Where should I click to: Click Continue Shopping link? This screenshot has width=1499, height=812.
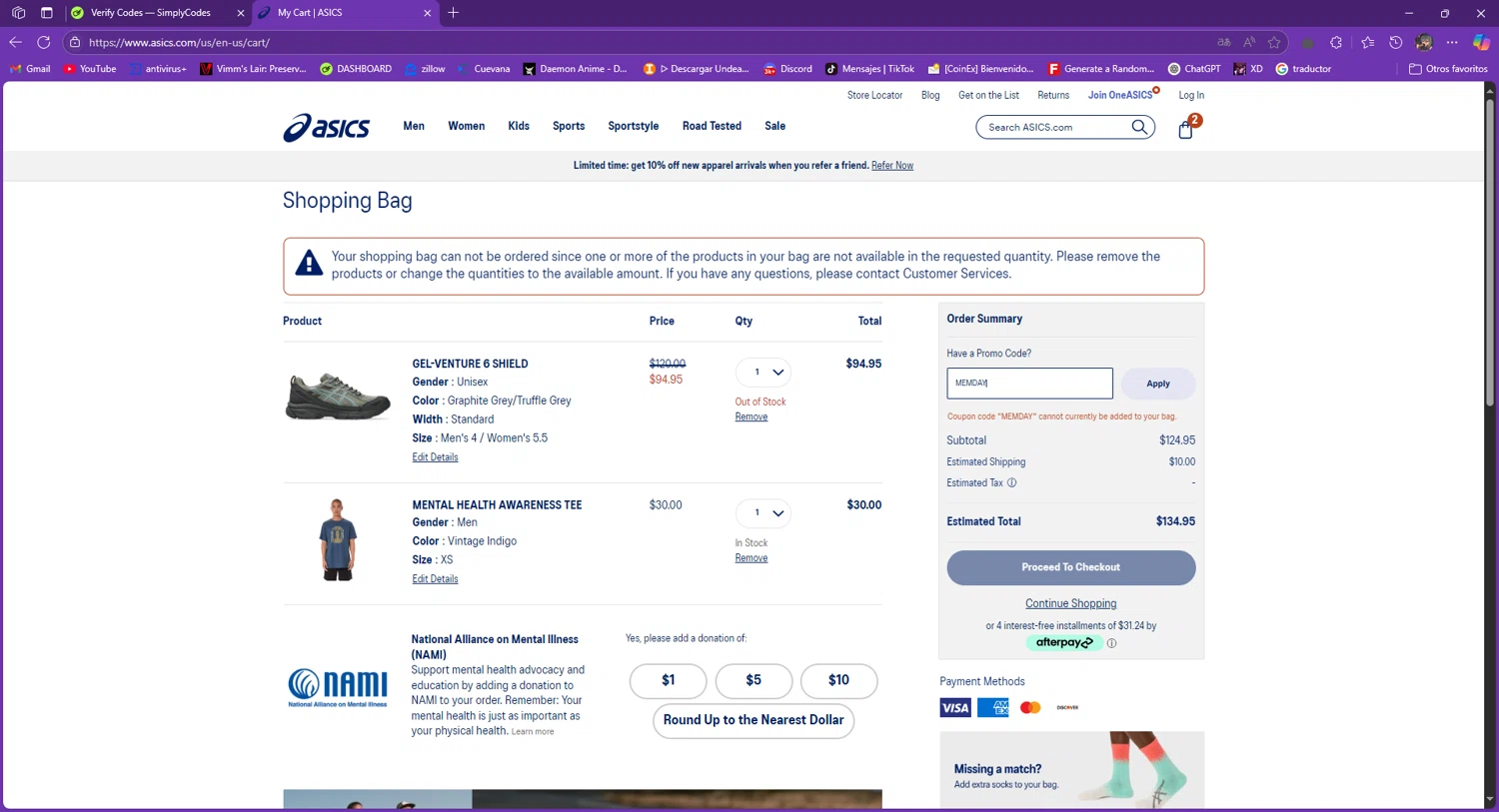point(1070,603)
